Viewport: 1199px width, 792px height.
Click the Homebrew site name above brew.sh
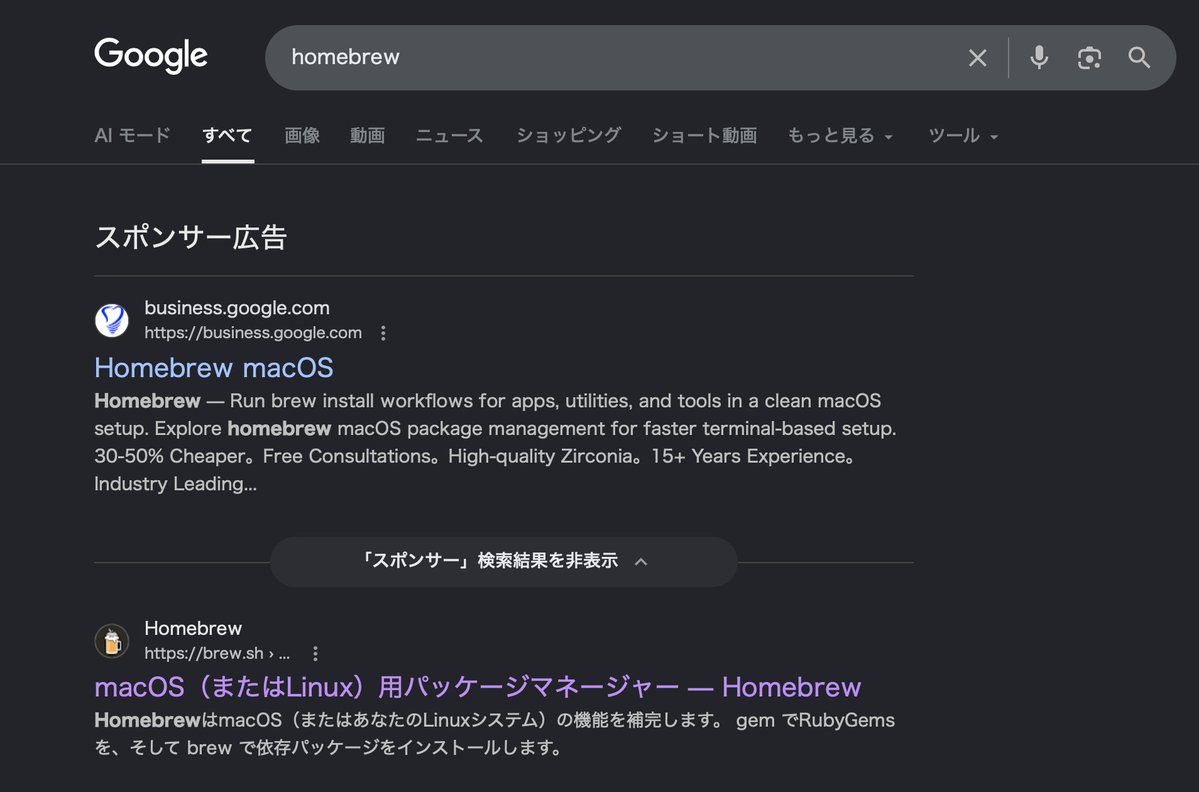click(193, 628)
